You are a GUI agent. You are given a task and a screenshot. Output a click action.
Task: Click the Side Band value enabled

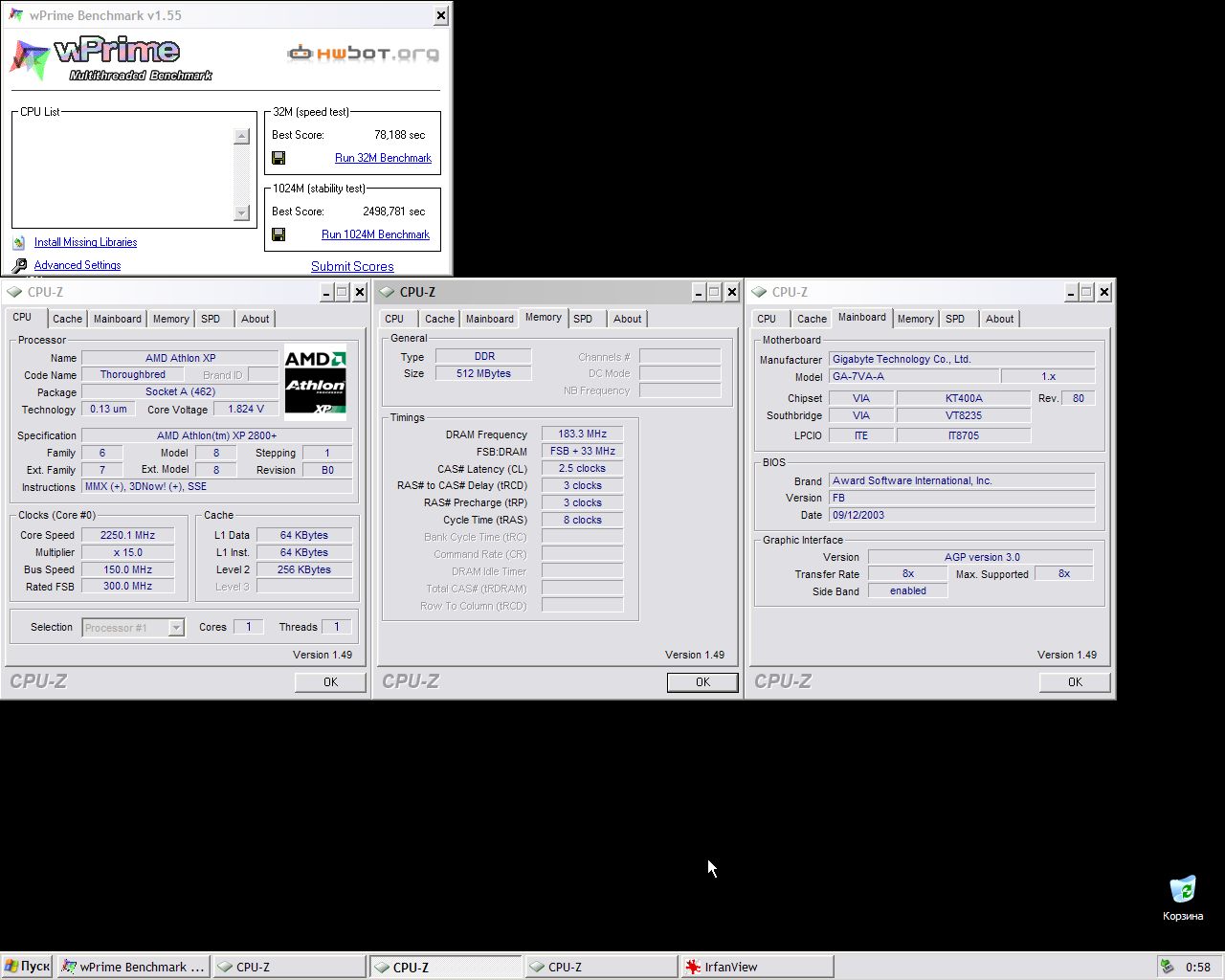908,590
